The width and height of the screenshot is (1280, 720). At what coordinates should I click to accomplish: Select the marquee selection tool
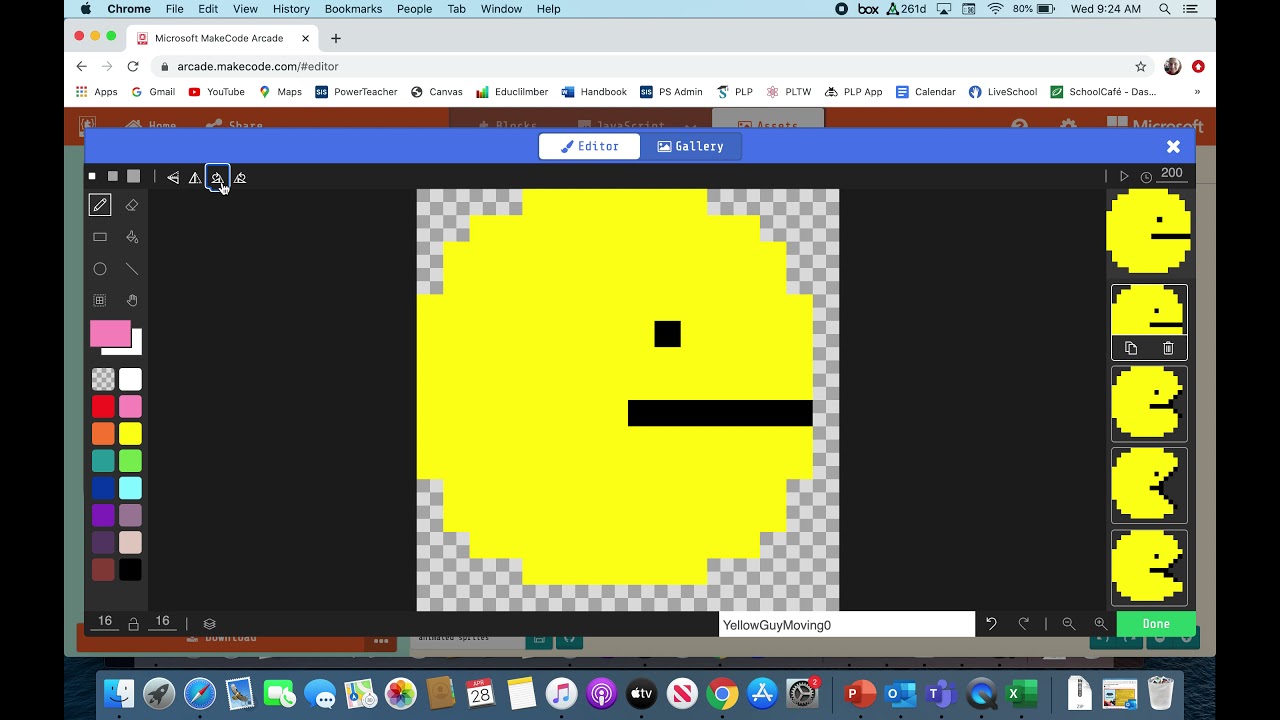point(100,300)
